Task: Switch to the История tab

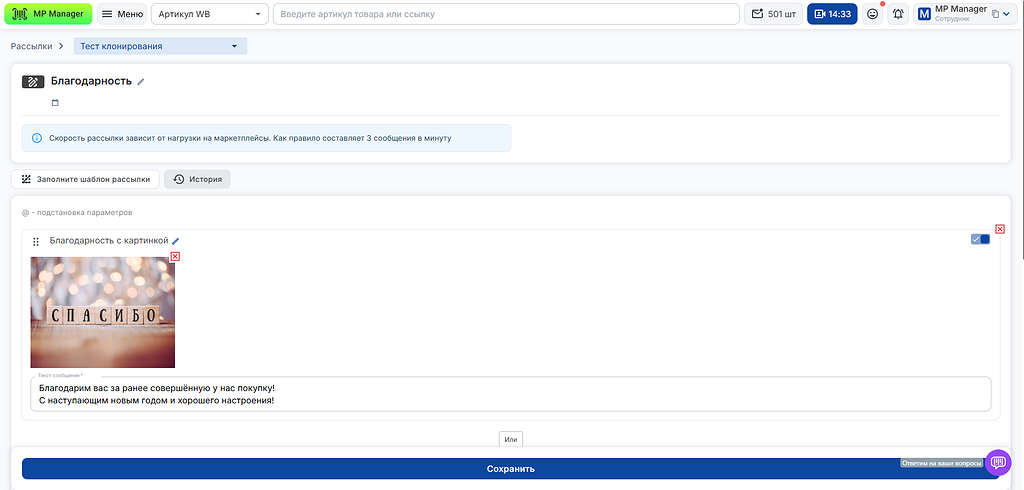Action: point(197,179)
